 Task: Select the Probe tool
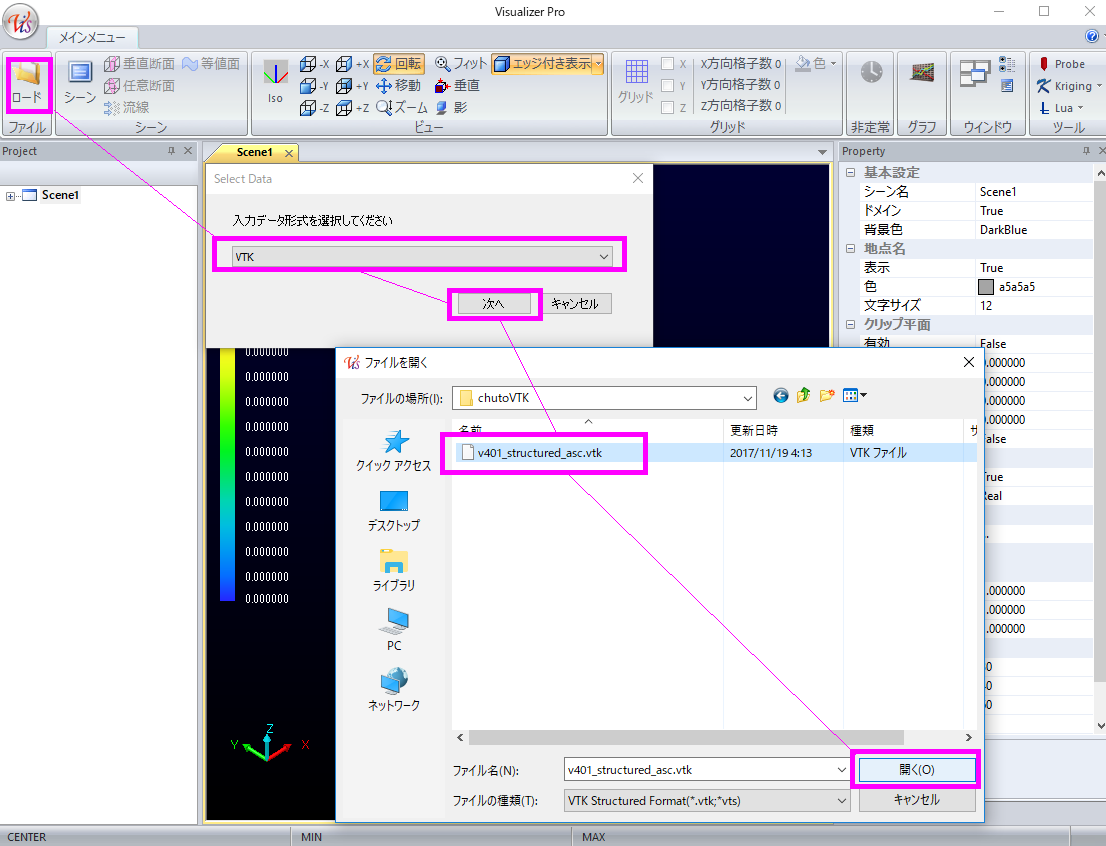pyautogui.click(x=1060, y=64)
